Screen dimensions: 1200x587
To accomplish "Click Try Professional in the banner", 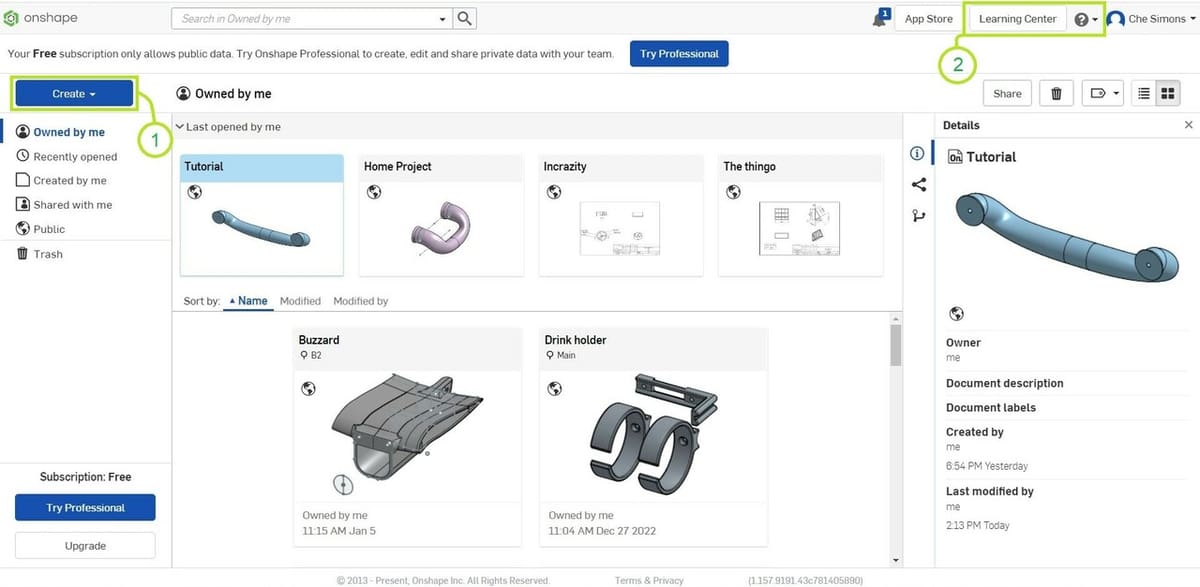I will coord(679,54).
